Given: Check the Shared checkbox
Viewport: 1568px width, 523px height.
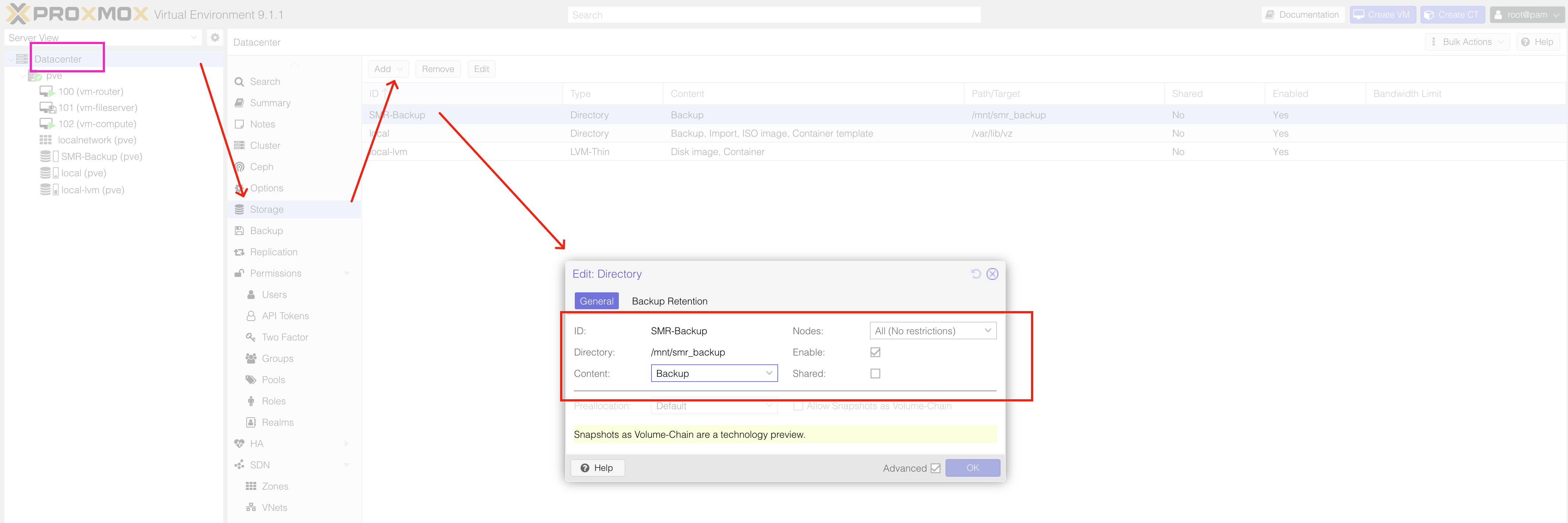Looking at the screenshot, I should point(875,374).
